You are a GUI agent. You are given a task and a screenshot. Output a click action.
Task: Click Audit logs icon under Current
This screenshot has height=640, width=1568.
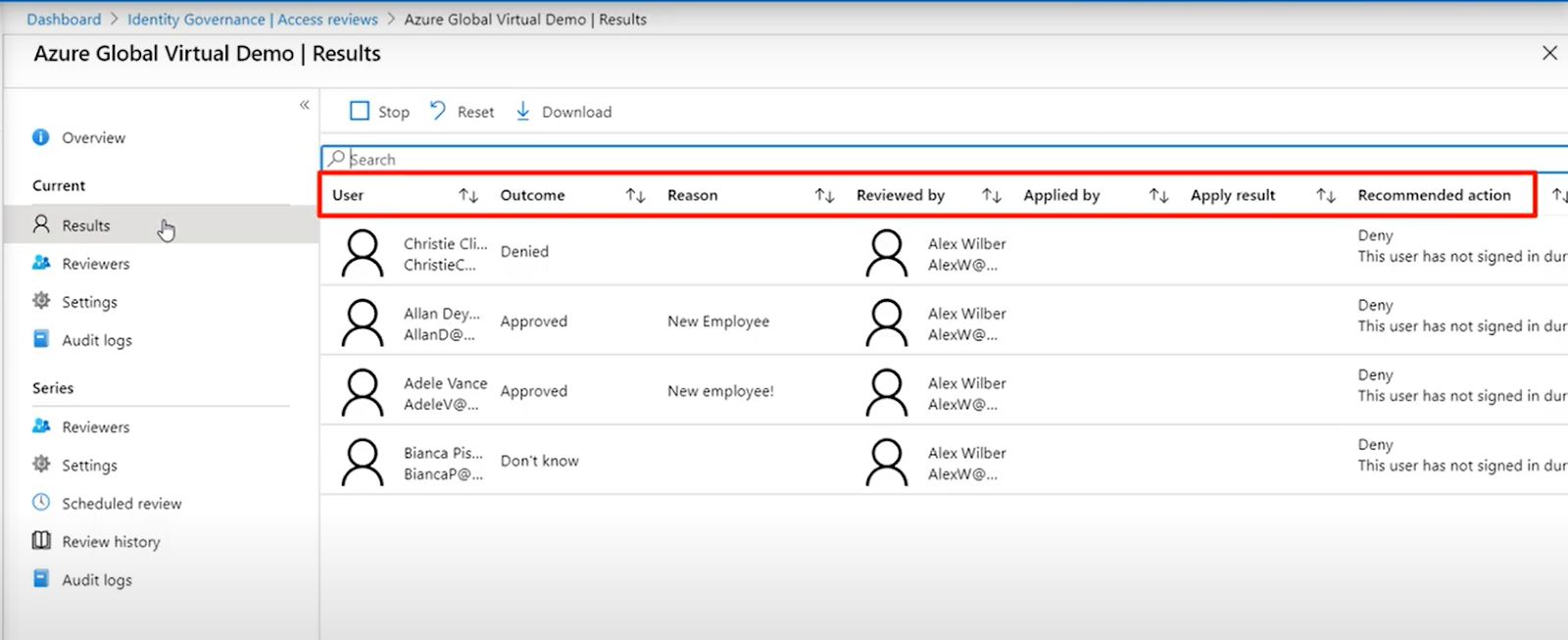[x=41, y=339]
